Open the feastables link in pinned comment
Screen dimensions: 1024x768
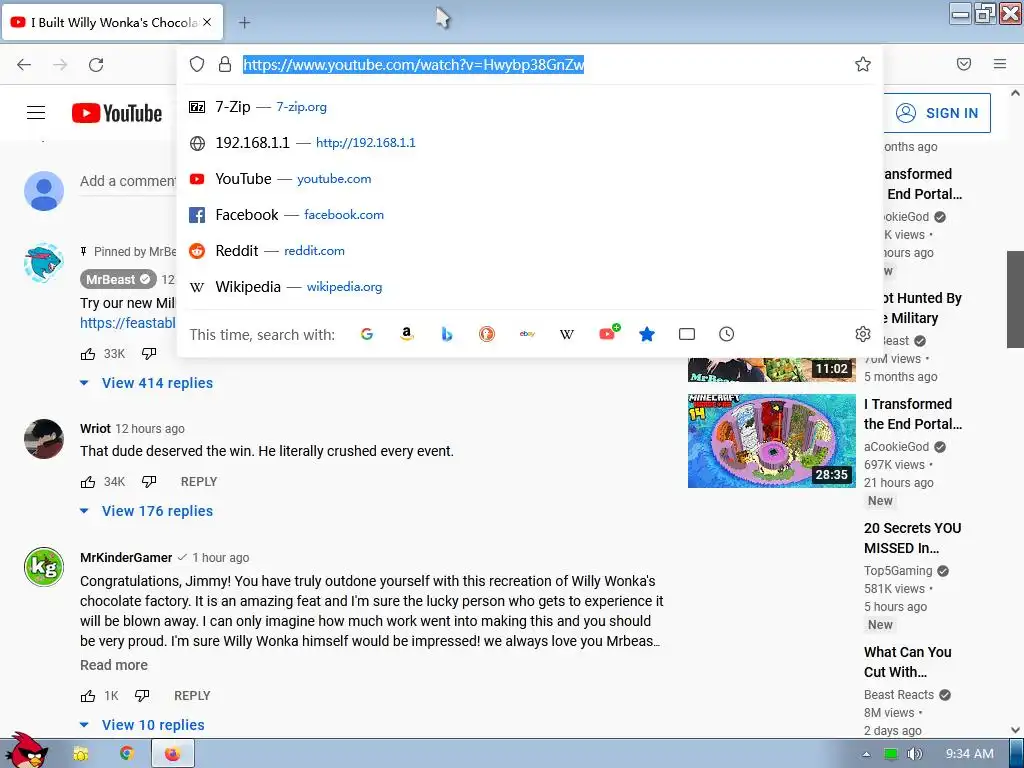coord(128,323)
